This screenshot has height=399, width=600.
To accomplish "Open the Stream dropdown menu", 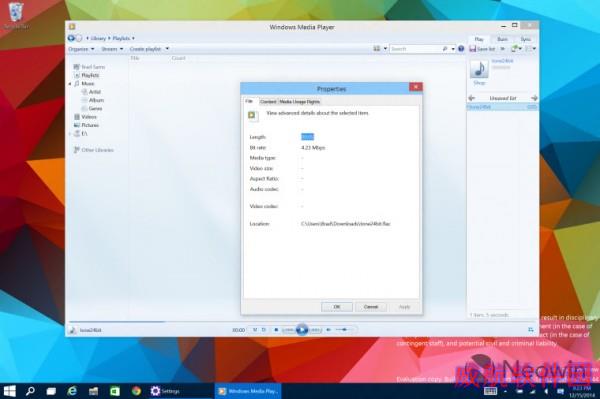I will coord(112,49).
